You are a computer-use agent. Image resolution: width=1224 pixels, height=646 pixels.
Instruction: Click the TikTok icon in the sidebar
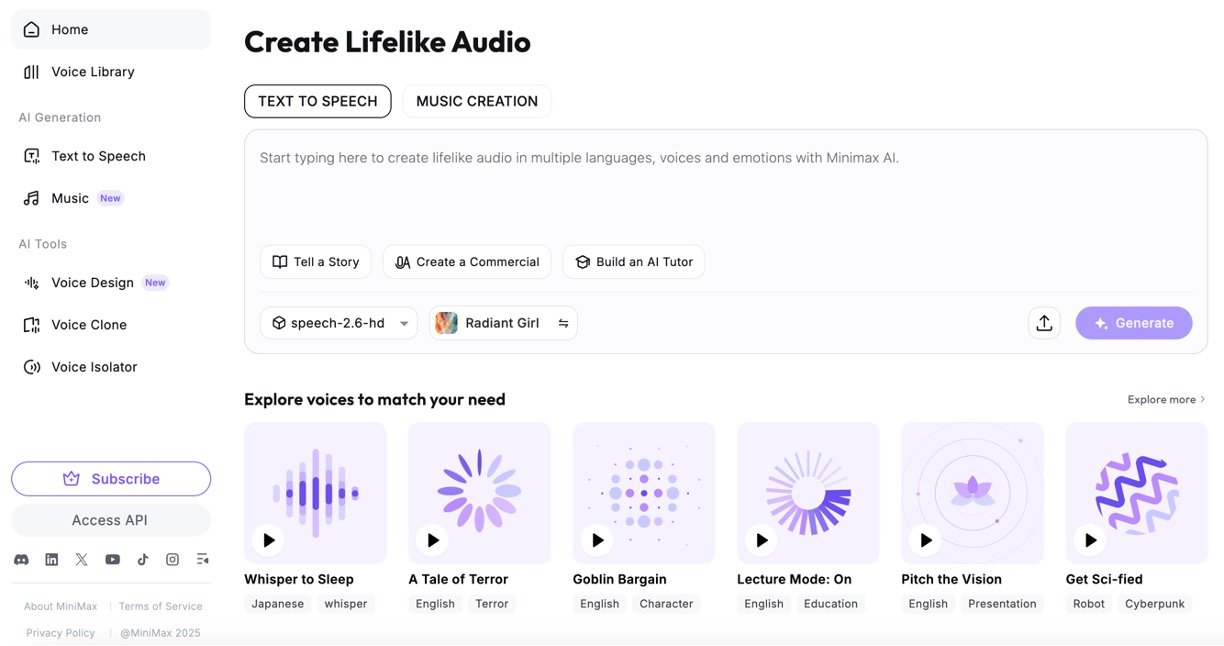[x=143, y=560]
